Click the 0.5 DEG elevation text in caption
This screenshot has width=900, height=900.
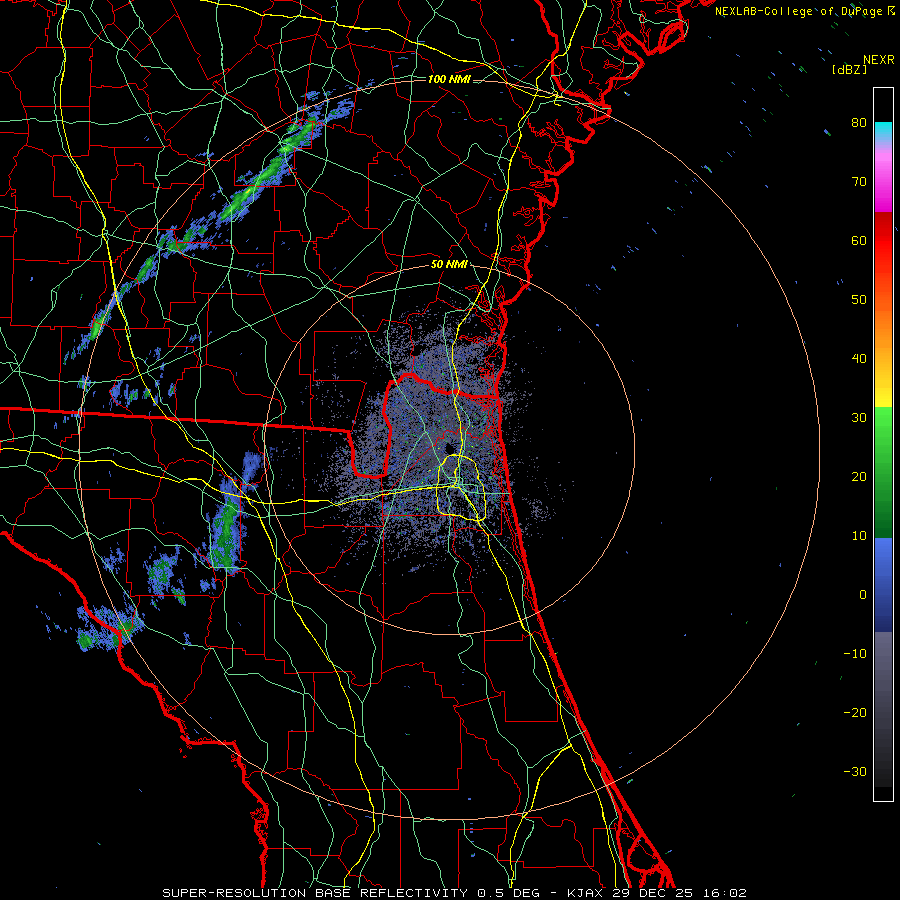point(510,893)
